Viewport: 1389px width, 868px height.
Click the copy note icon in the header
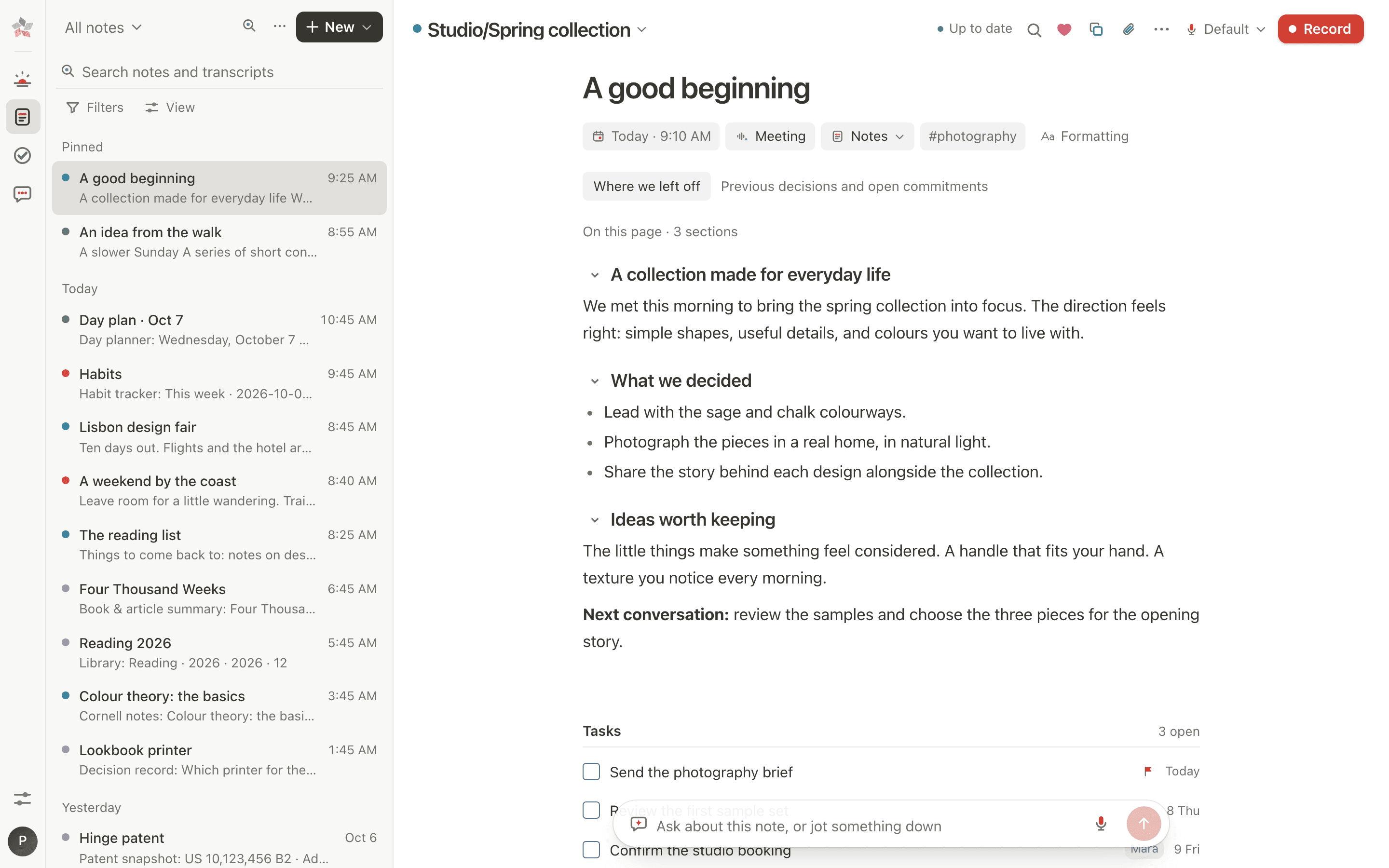(x=1096, y=29)
